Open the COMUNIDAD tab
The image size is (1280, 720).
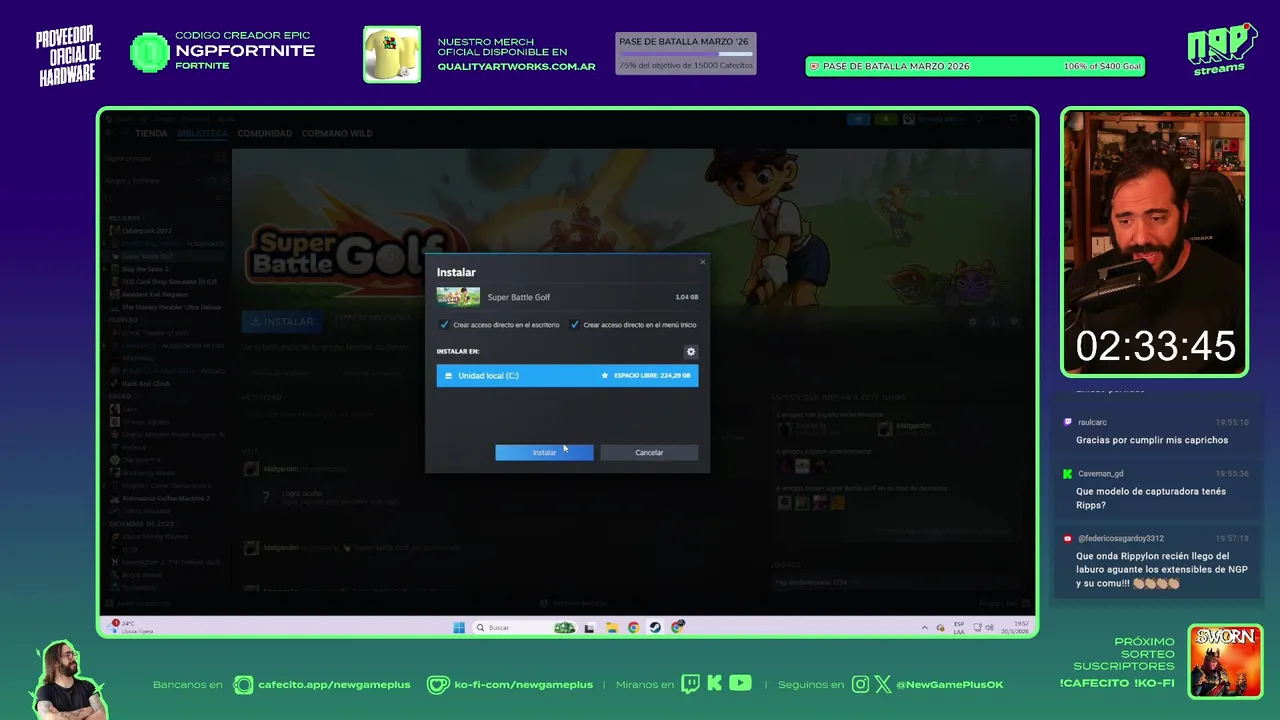tap(264, 133)
